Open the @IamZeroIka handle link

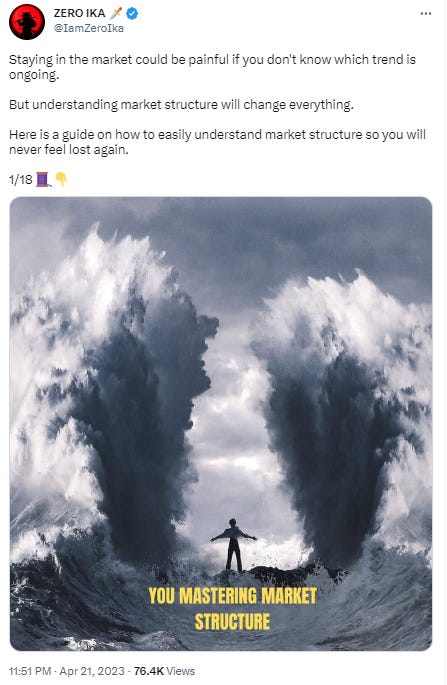click(89, 28)
